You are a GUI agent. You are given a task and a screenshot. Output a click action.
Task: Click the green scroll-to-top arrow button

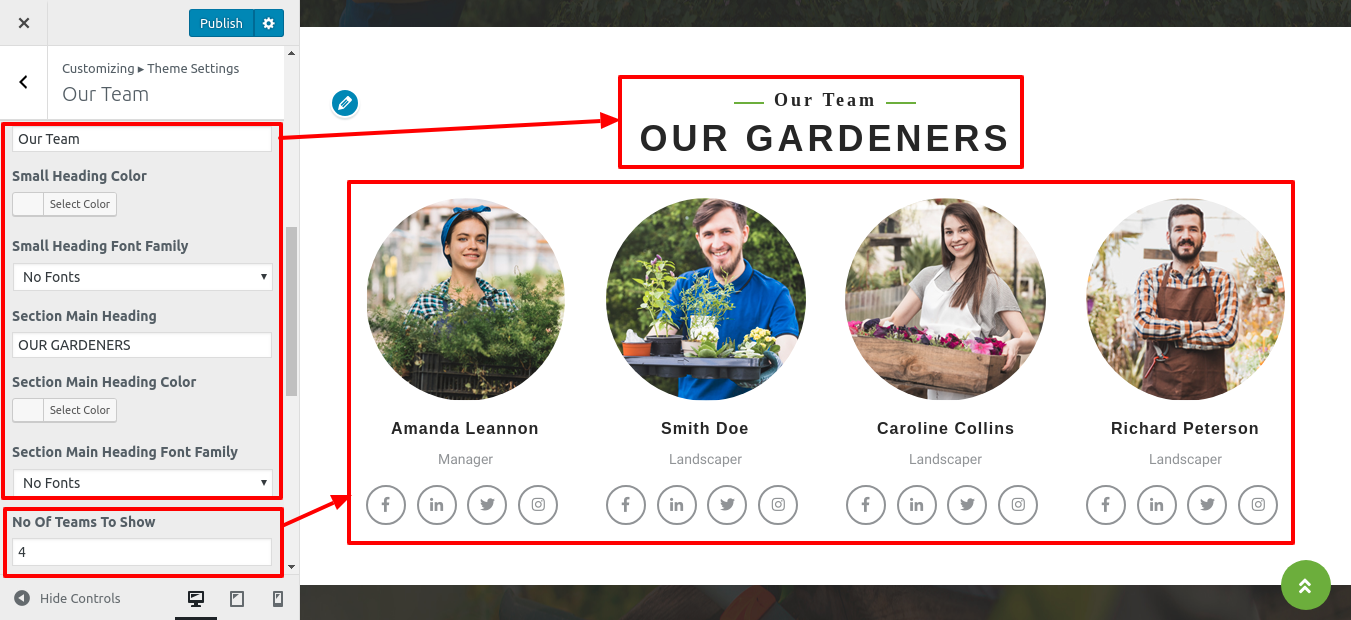point(1305,585)
